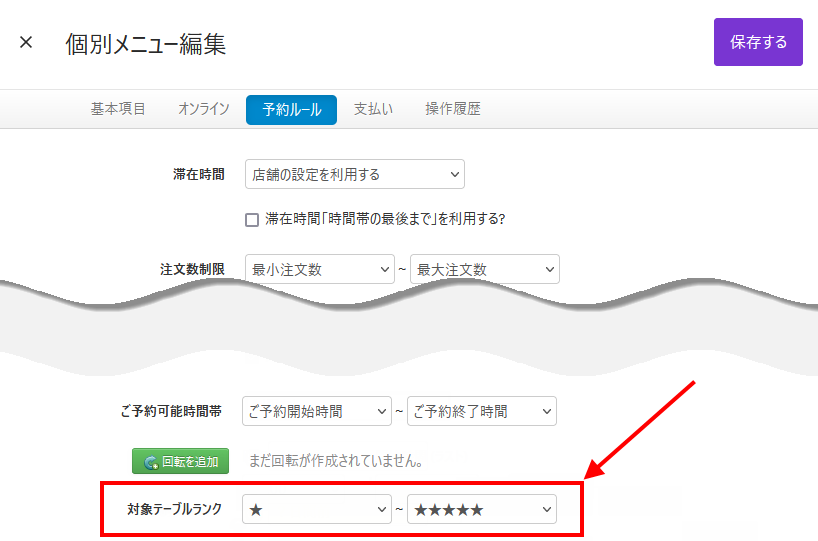Close the individual menu edit dialog
Image resolution: width=818 pixels, height=541 pixels.
26,43
